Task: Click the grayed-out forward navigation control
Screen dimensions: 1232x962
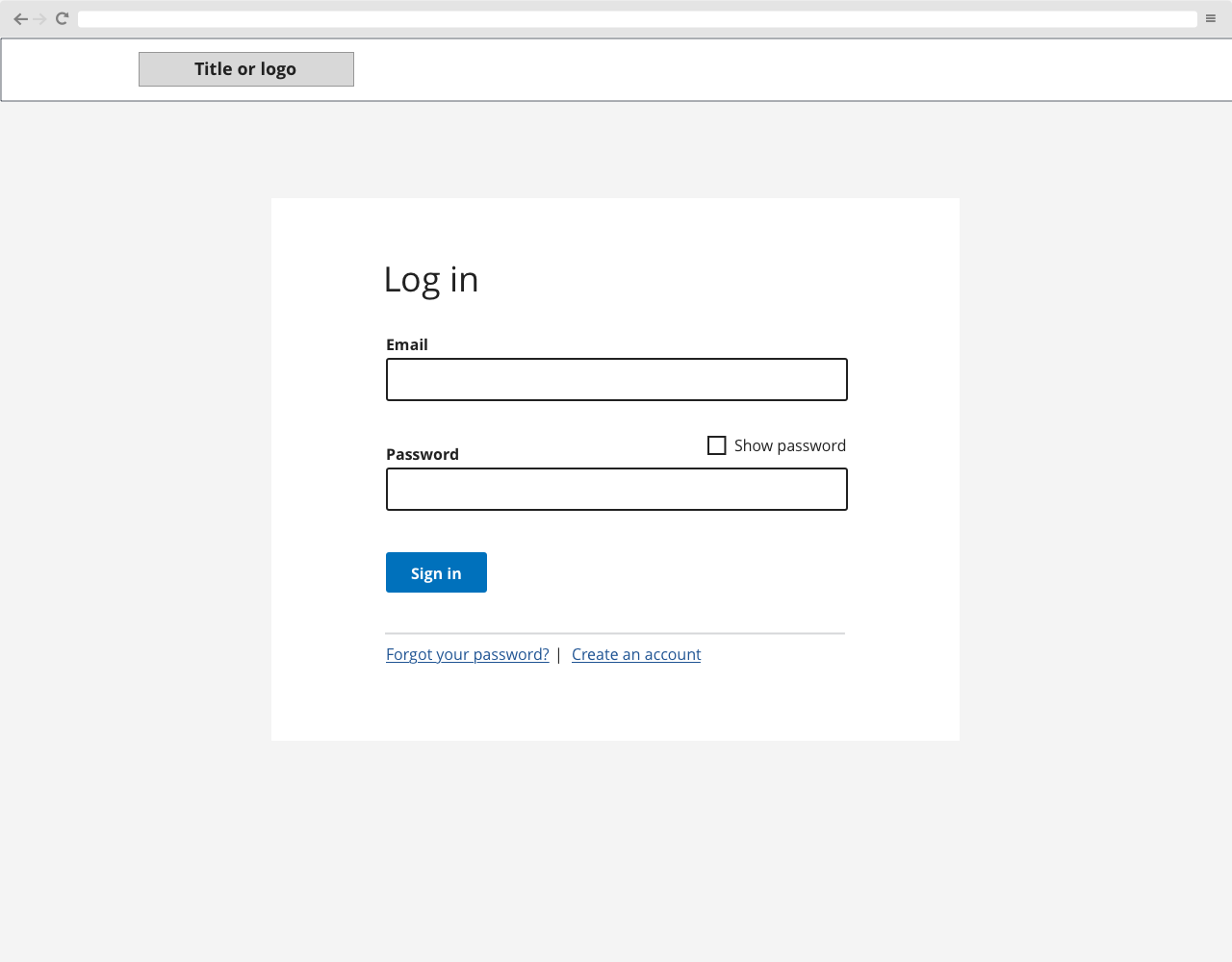Action: [x=40, y=18]
